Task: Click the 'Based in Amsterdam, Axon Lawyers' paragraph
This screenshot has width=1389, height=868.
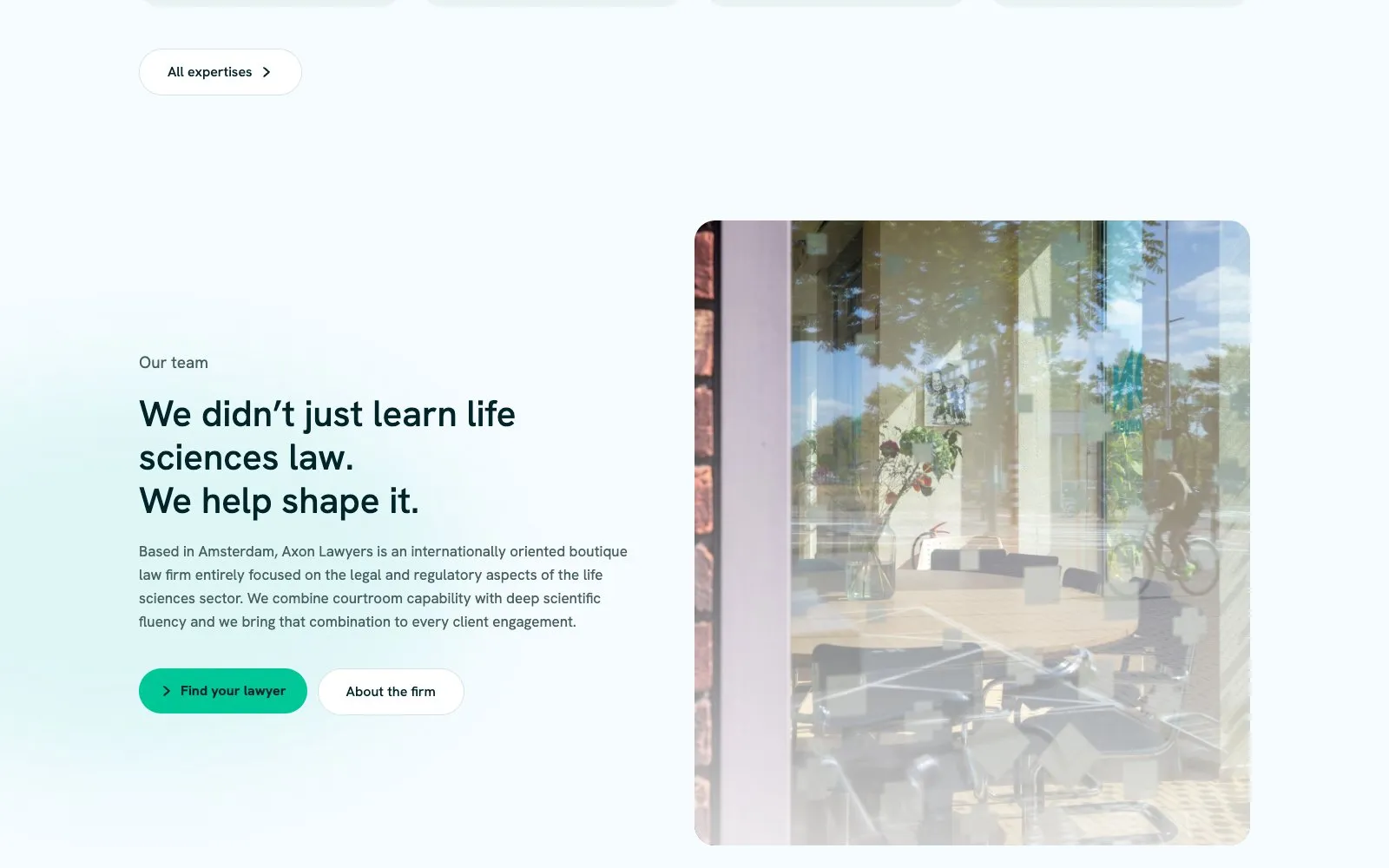Action: [x=383, y=587]
